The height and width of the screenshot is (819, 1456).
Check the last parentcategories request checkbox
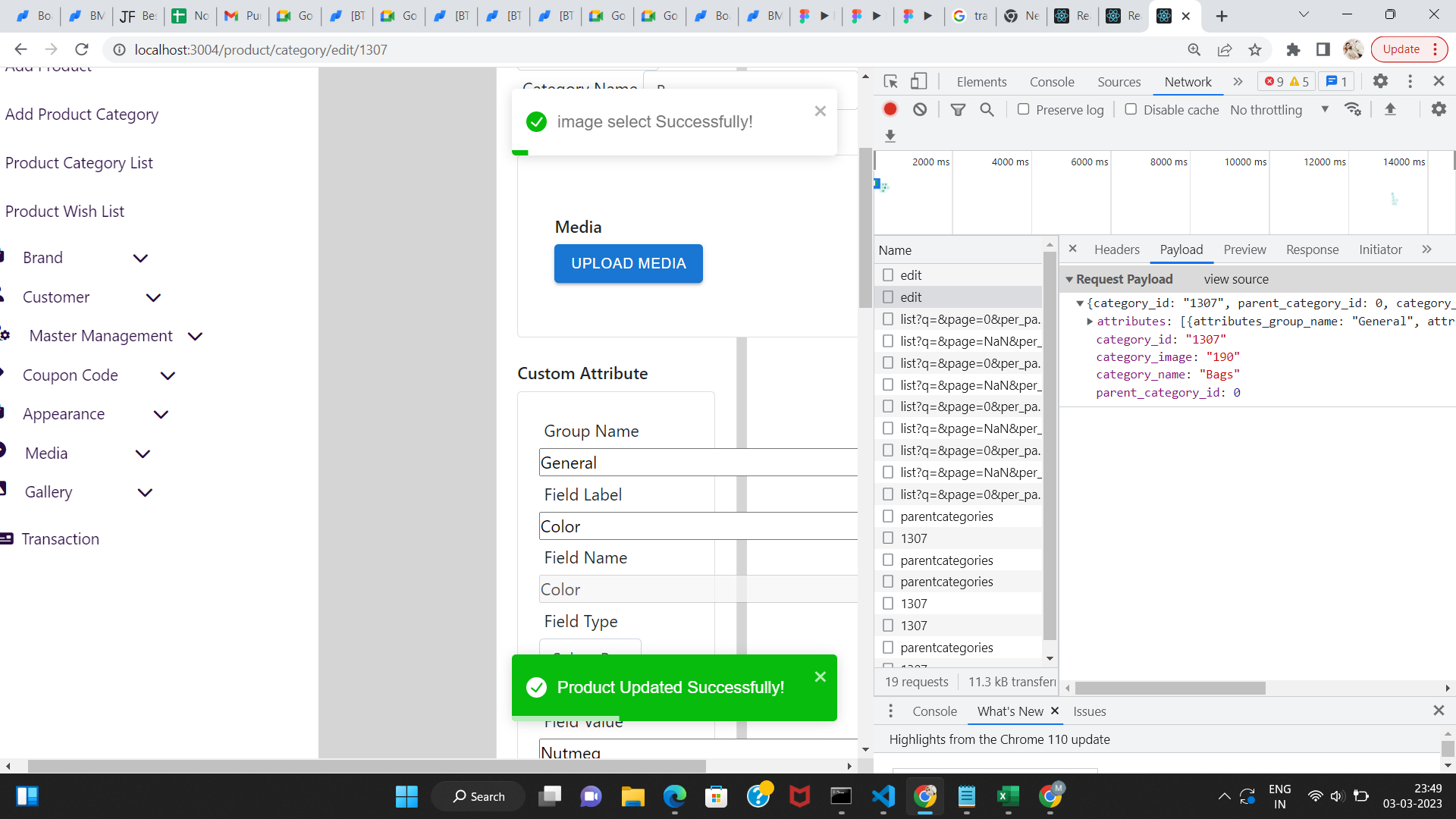pyautogui.click(x=888, y=648)
